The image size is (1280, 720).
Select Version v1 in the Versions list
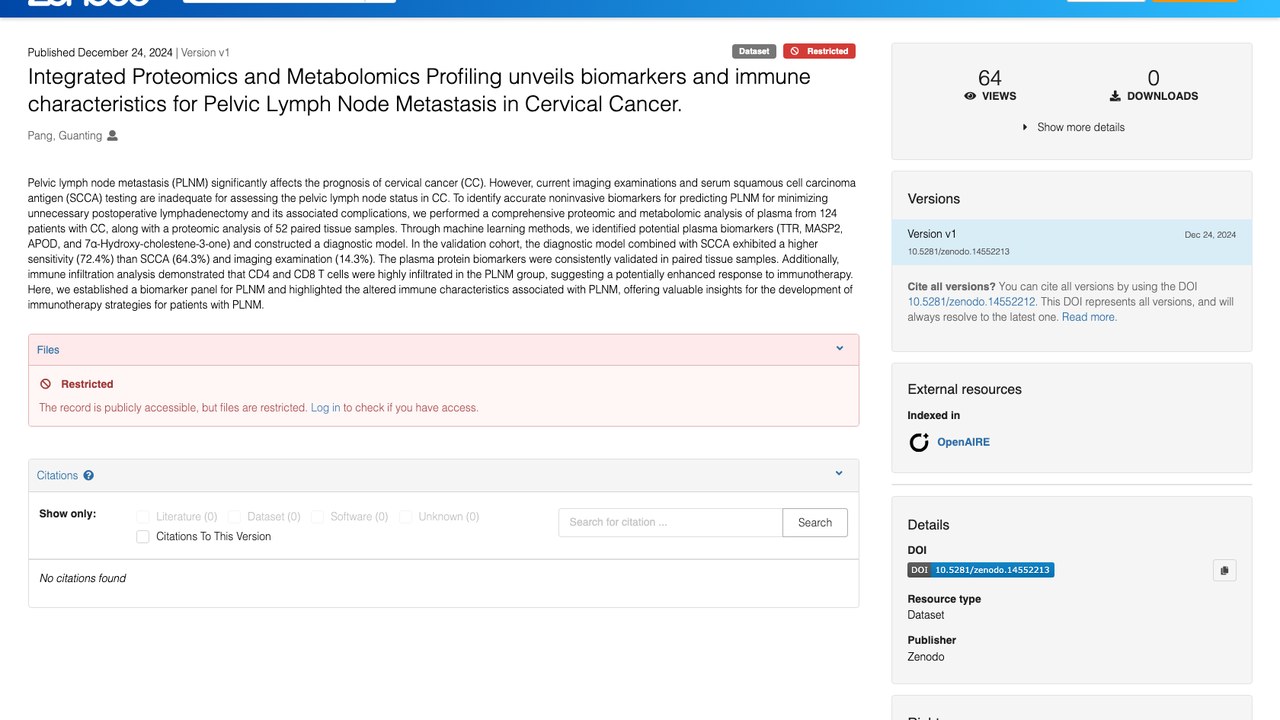(x=1071, y=242)
